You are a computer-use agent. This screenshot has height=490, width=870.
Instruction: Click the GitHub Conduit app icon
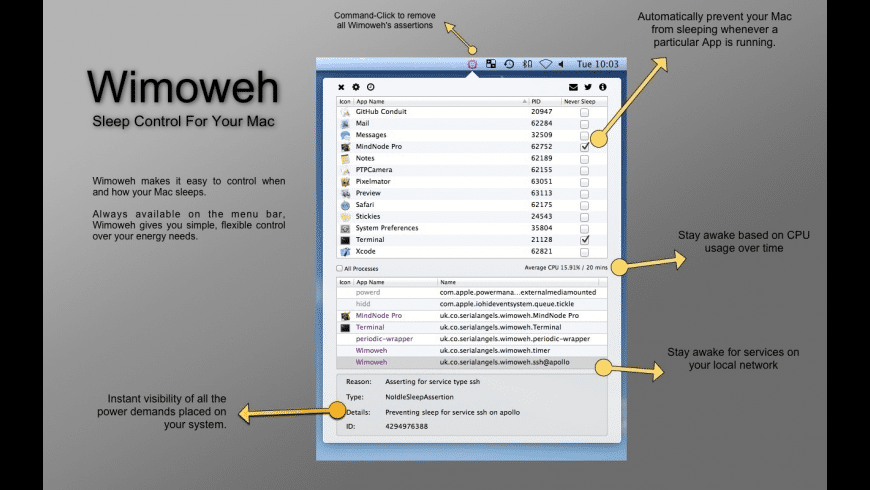[345, 112]
